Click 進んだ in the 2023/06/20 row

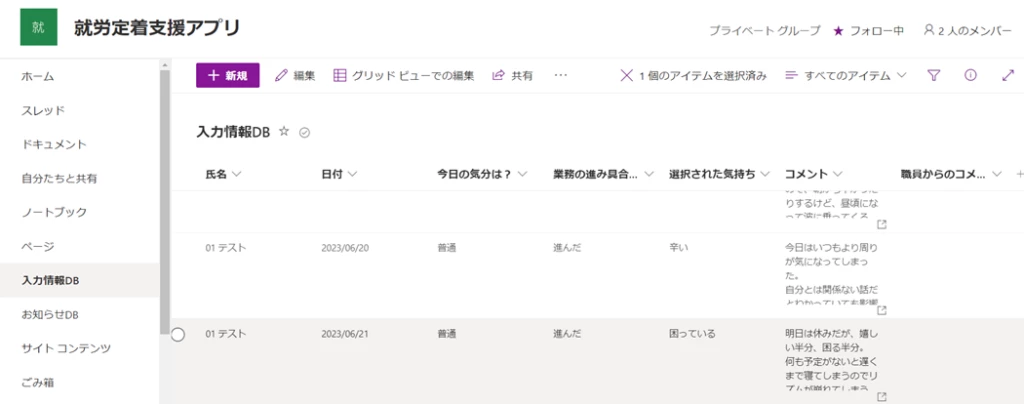coord(568,248)
